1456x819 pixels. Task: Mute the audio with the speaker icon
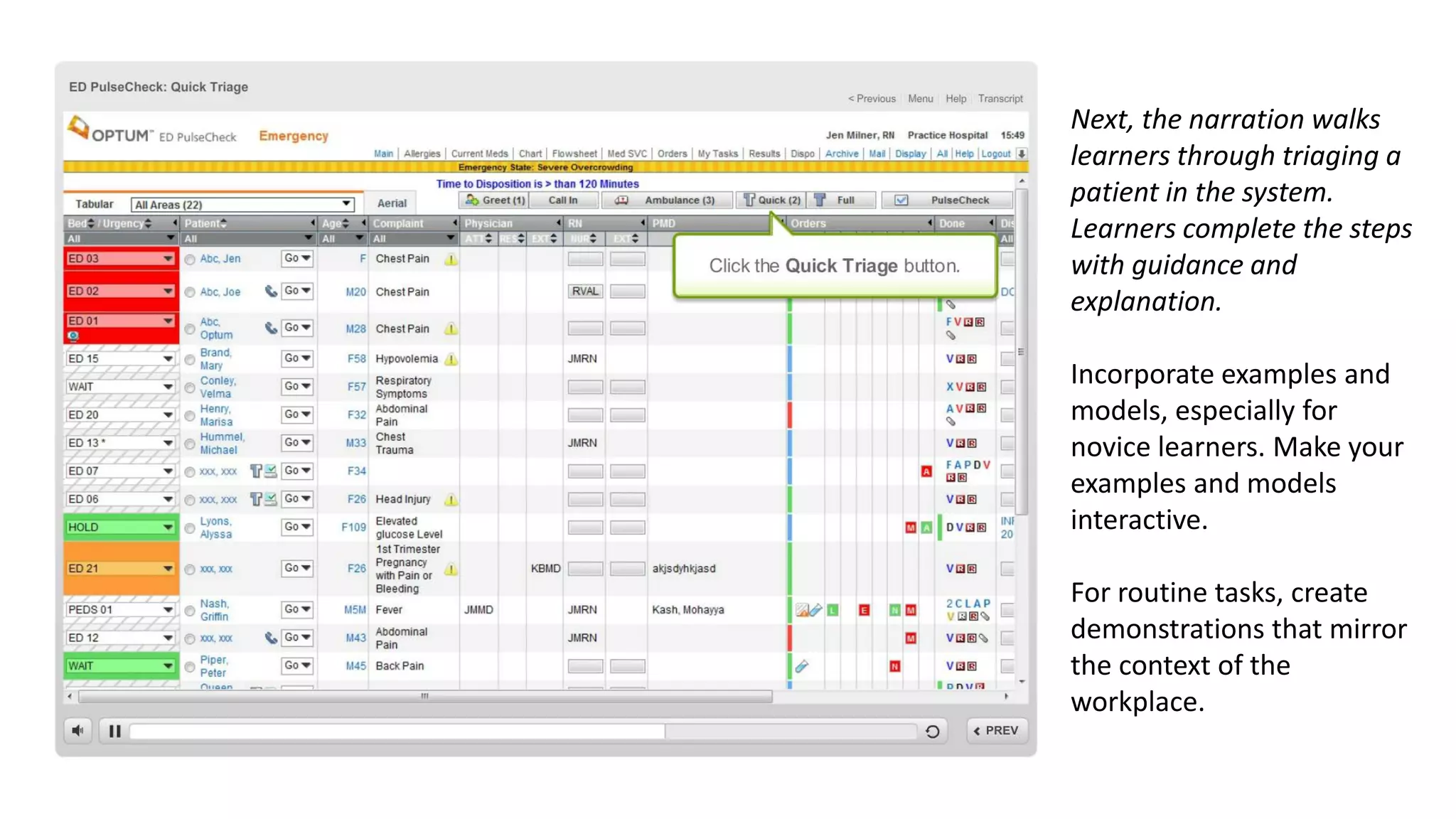click(x=77, y=730)
